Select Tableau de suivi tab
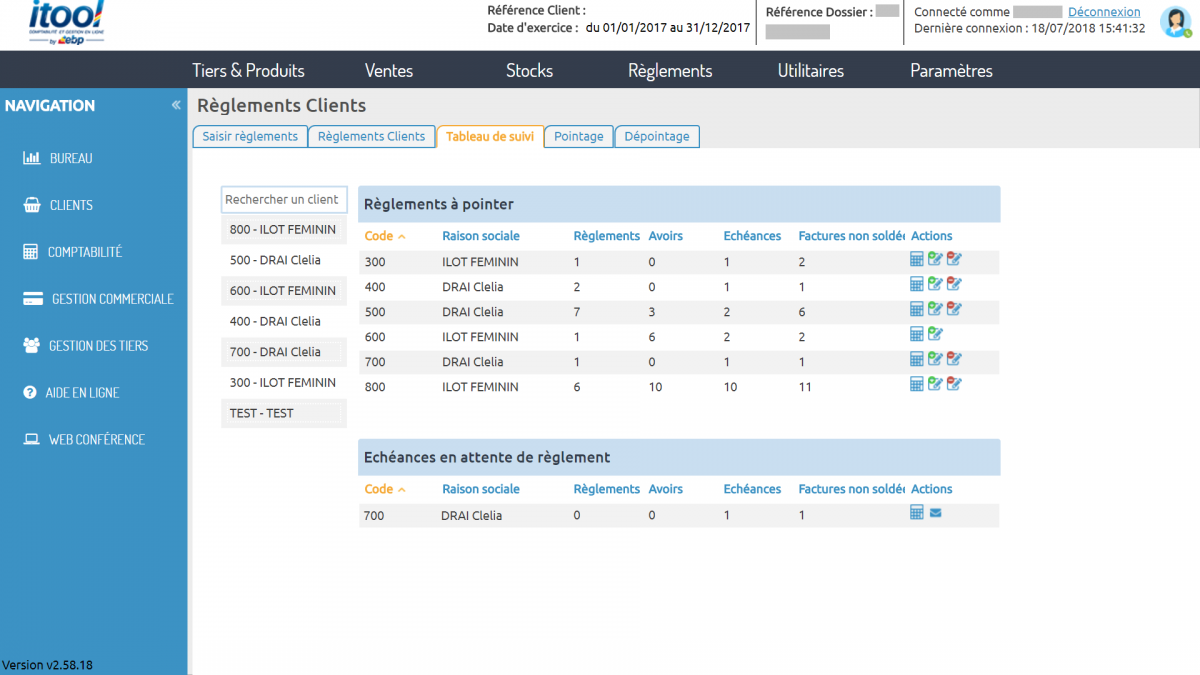 point(490,136)
